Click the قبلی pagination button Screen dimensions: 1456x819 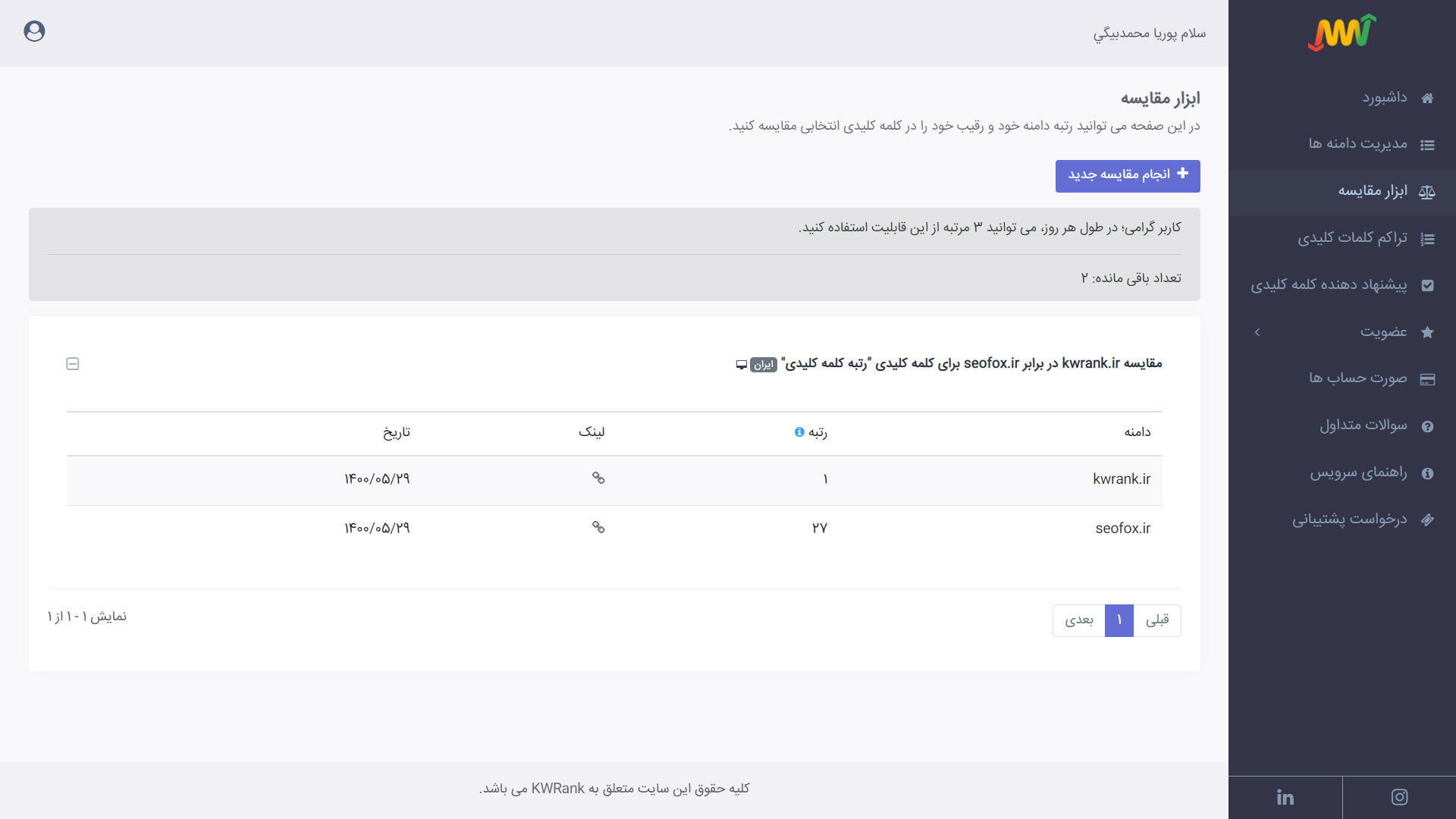1157,620
